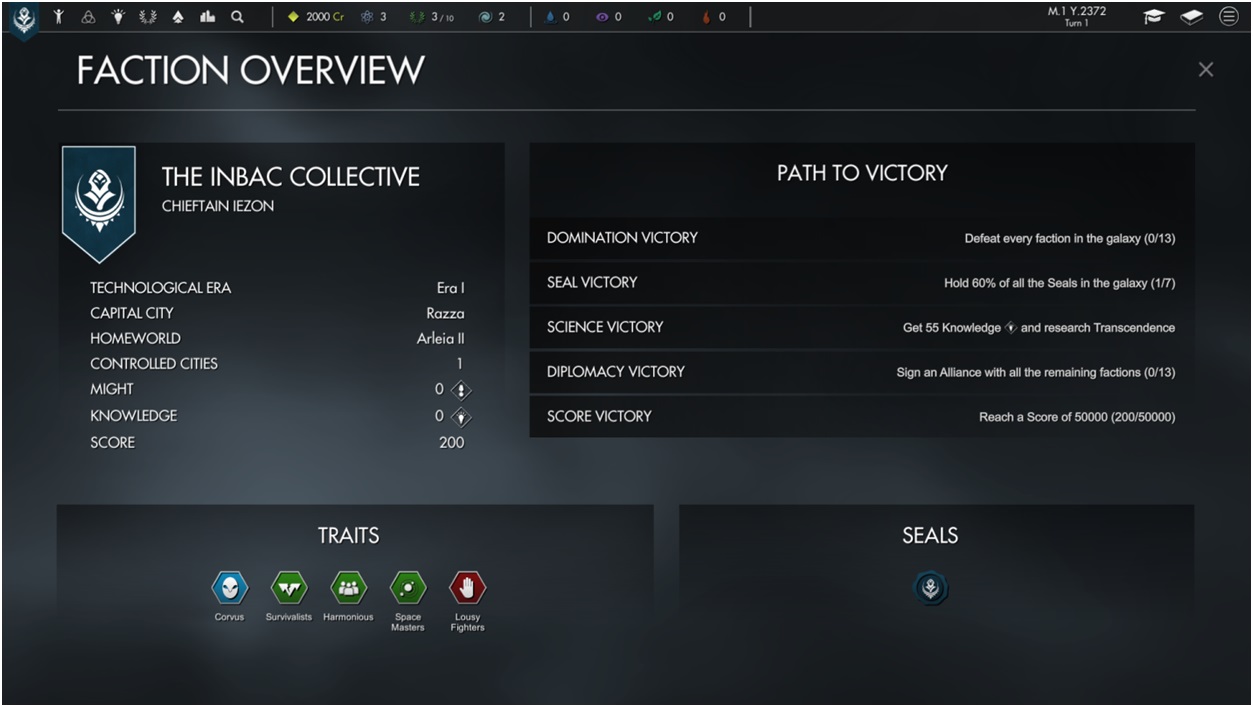Click the Harmonious trait badge

tap(348, 588)
